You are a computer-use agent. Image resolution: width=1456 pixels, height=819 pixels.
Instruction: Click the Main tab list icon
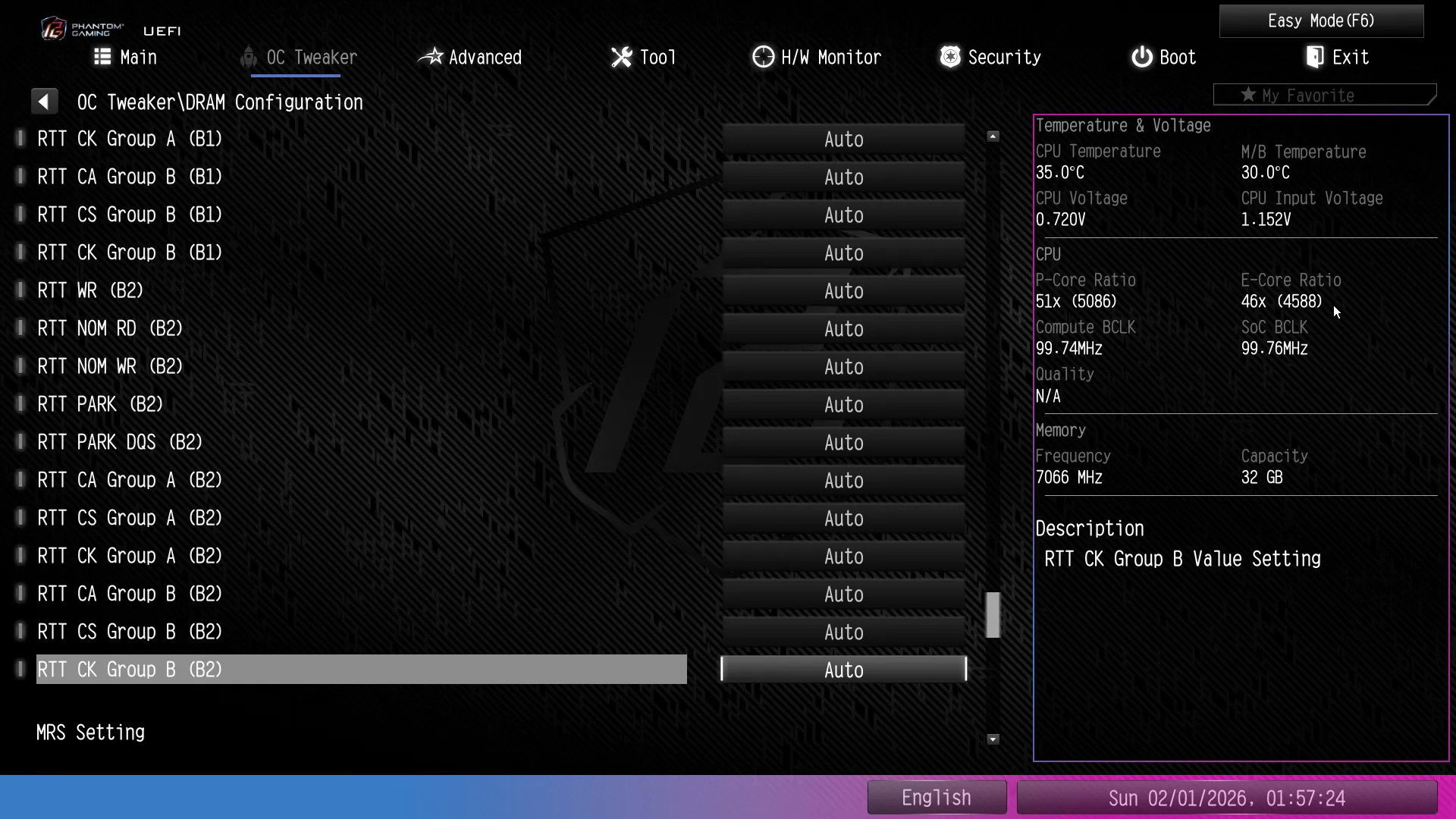(x=102, y=57)
